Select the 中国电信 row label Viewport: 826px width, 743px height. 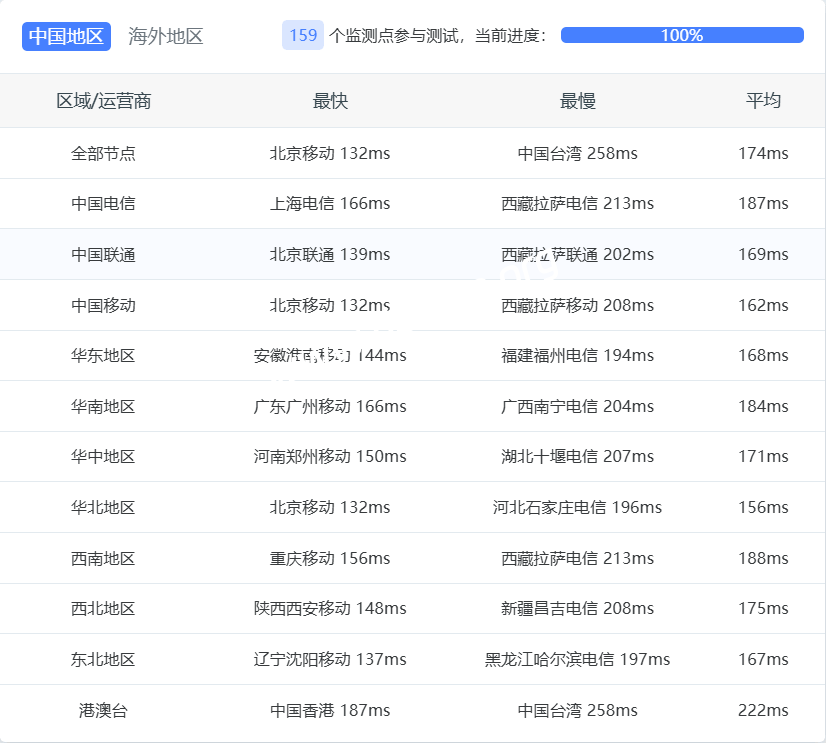pyautogui.click(x=103, y=203)
